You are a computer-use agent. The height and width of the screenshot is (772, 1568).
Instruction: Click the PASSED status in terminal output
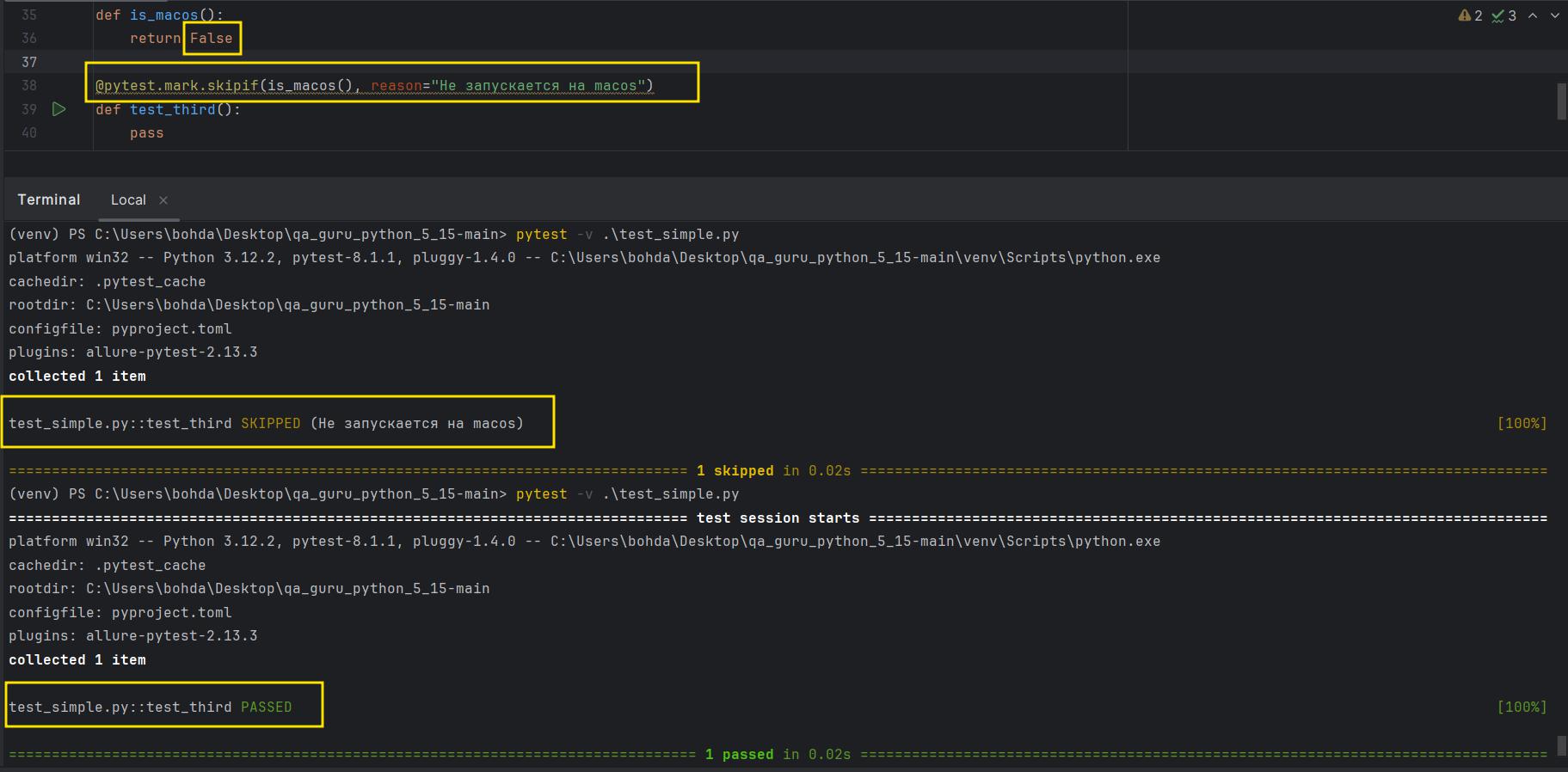pos(267,707)
